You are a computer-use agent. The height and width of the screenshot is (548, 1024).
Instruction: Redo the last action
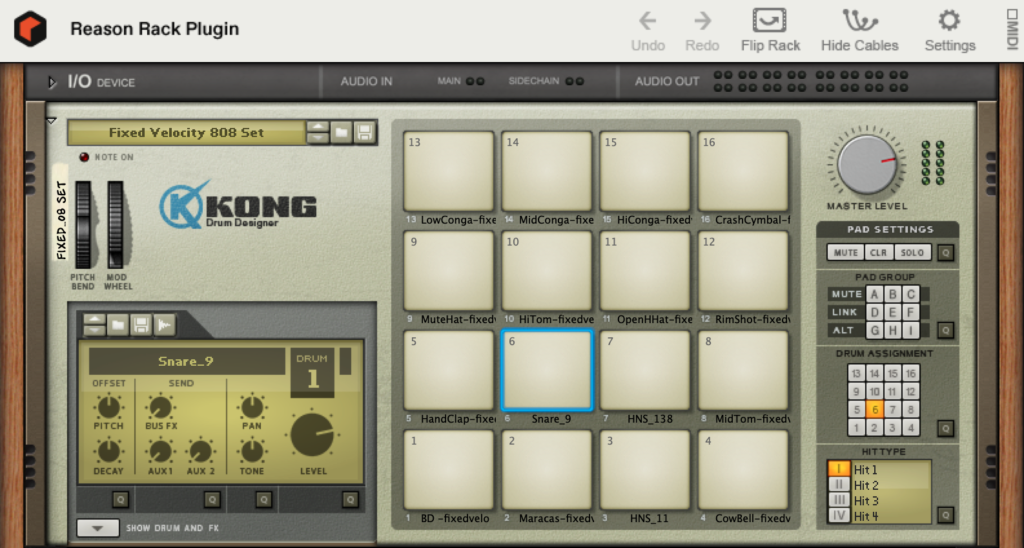[x=702, y=31]
